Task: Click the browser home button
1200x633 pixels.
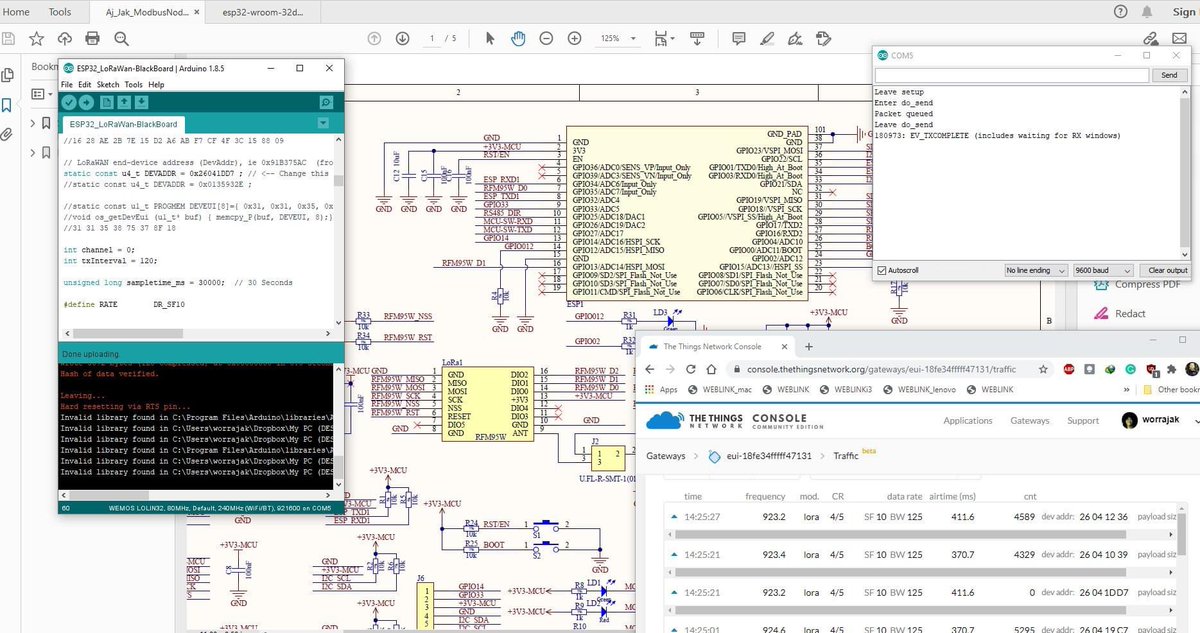Action: click(x=711, y=369)
